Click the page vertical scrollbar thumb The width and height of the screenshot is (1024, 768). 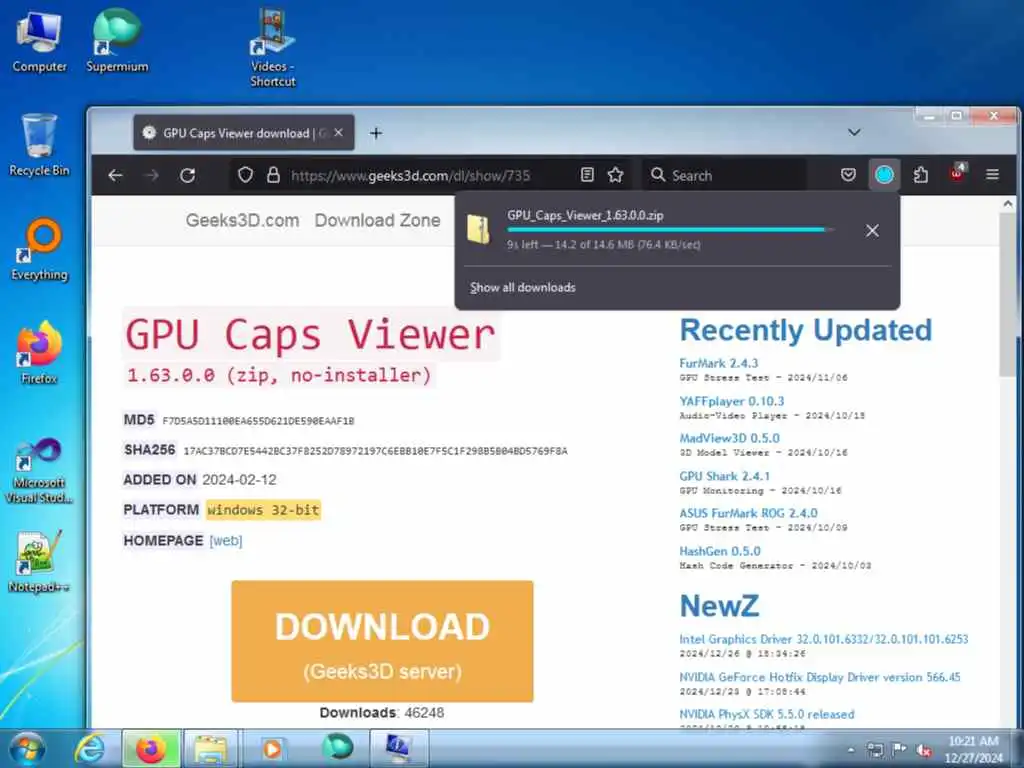coord(1008,294)
